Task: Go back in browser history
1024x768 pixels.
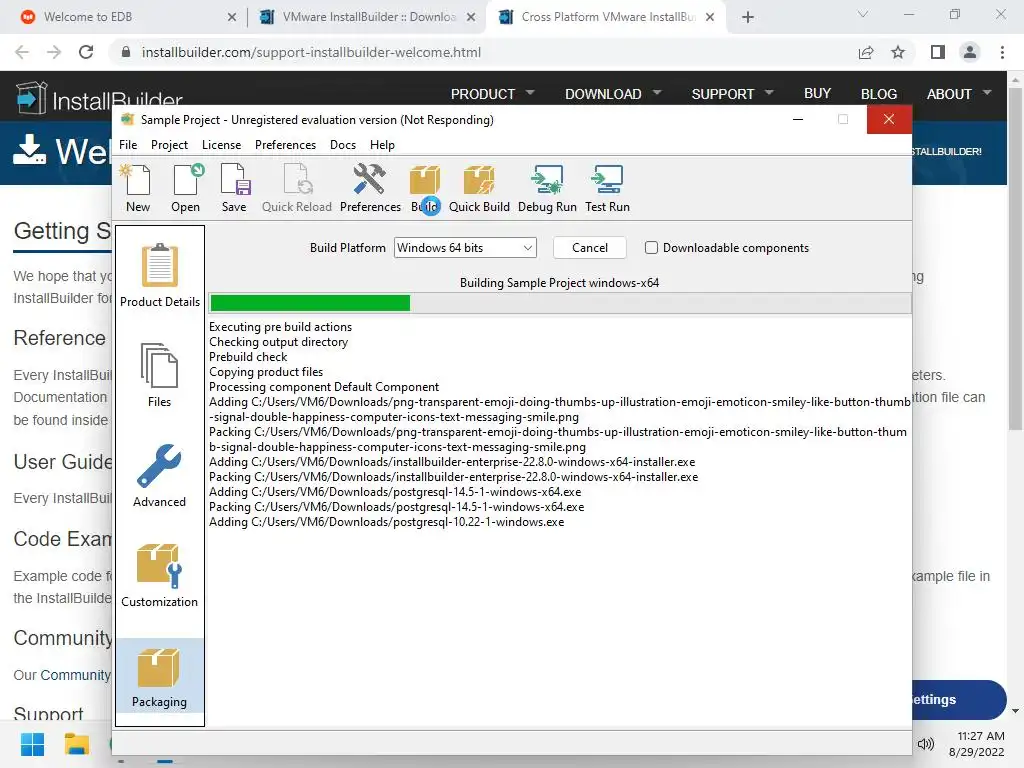Action: coord(22,52)
